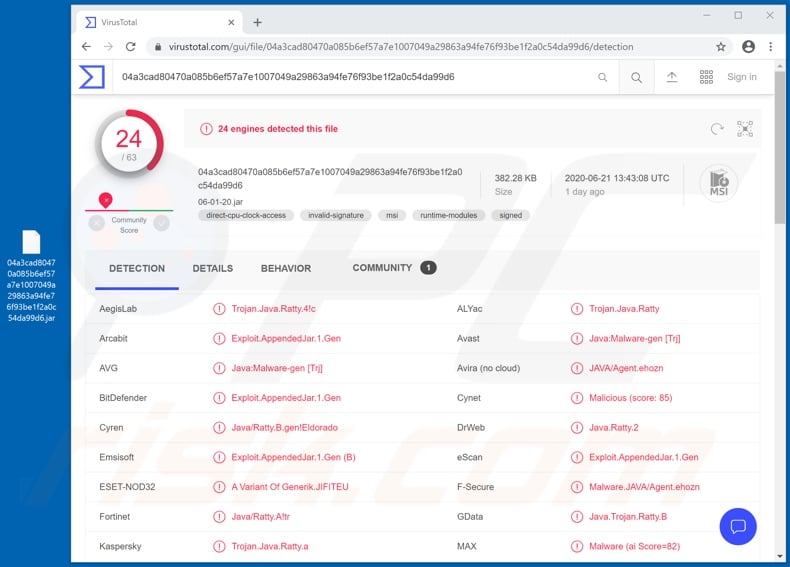Image resolution: width=790 pixels, height=567 pixels.
Task: Click the Sign in link
Action: pos(742,77)
